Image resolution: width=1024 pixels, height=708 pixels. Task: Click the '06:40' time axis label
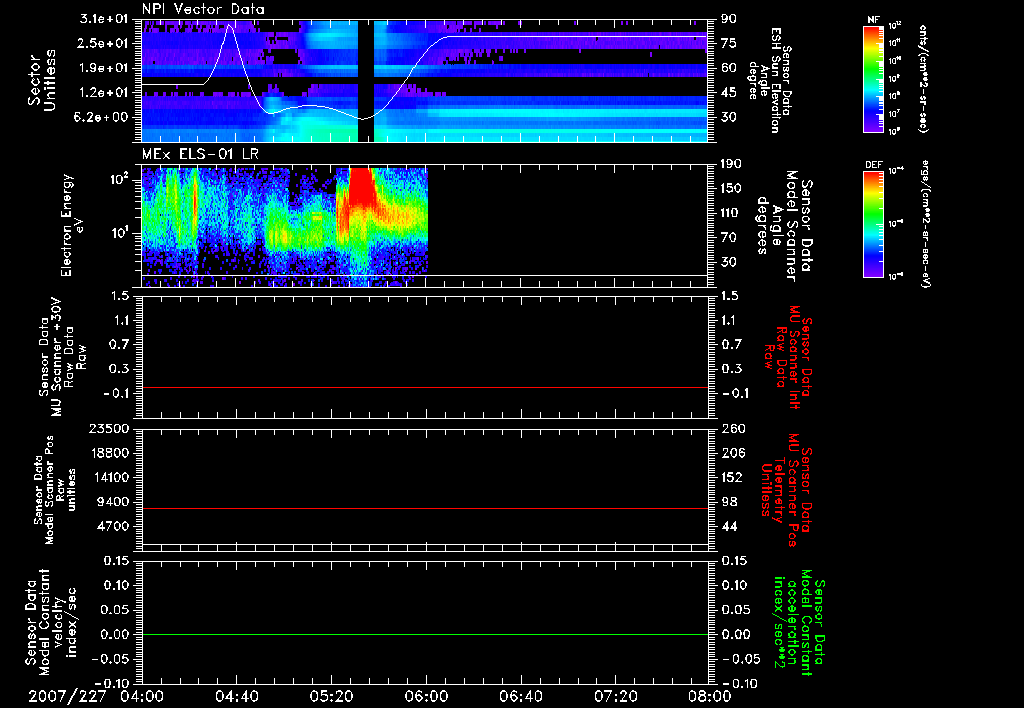click(520, 696)
